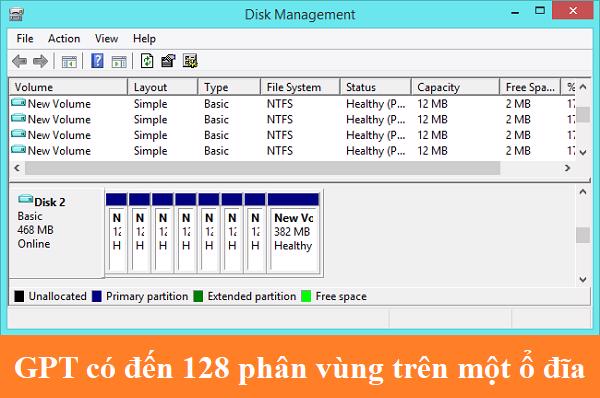Click the 'Extended partition' legend label

pos(252,296)
